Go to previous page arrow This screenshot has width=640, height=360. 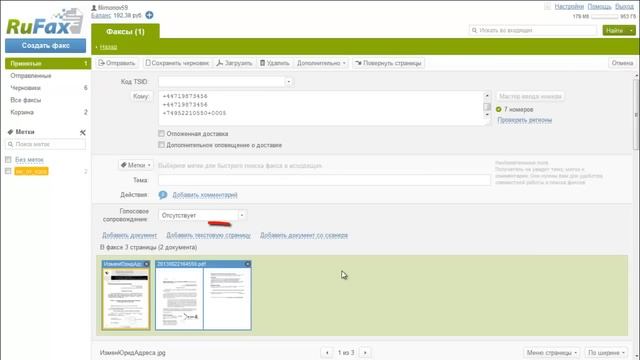(327, 352)
